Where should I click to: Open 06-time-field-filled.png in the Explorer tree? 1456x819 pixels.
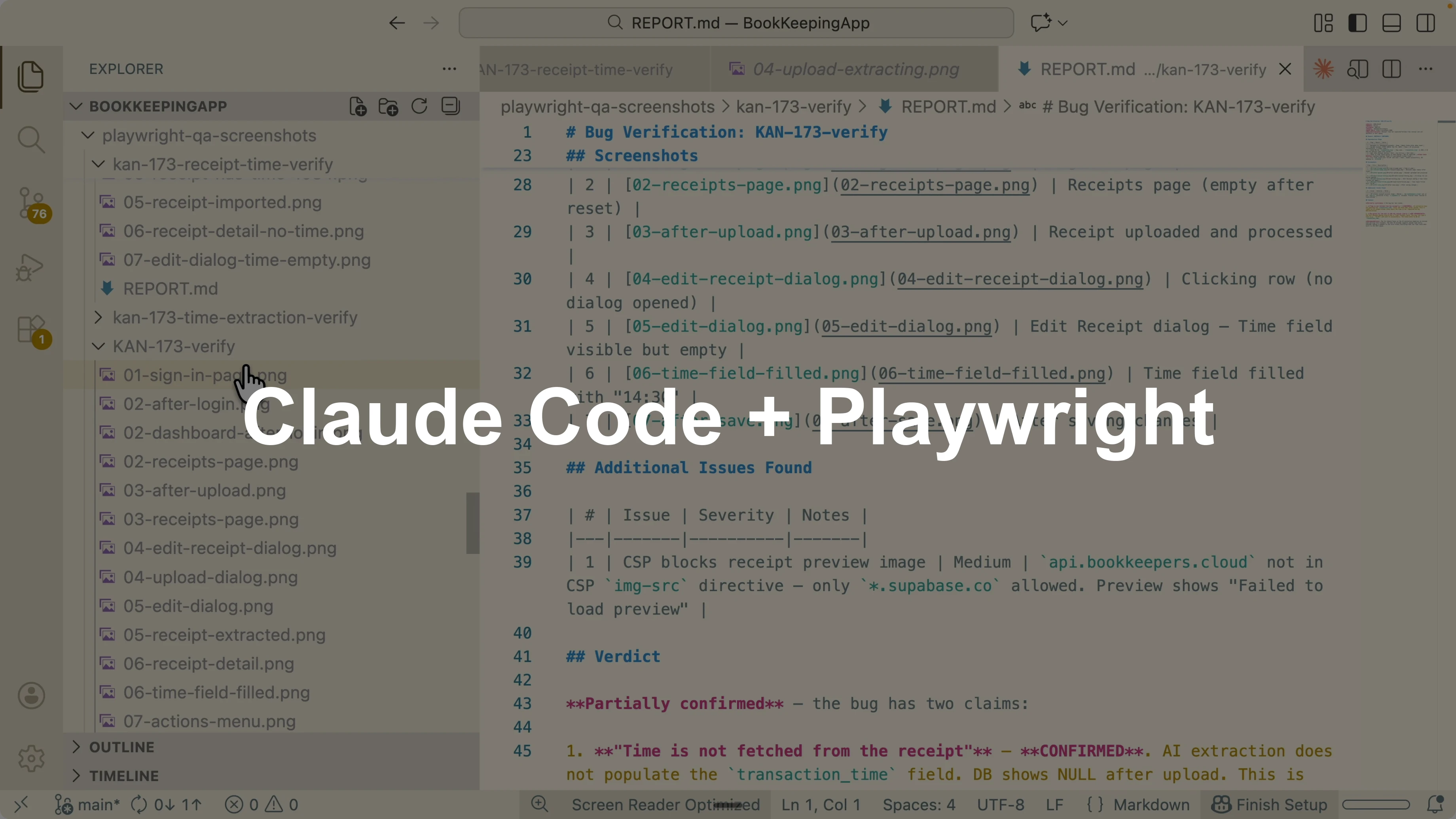[x=216, y=692]
